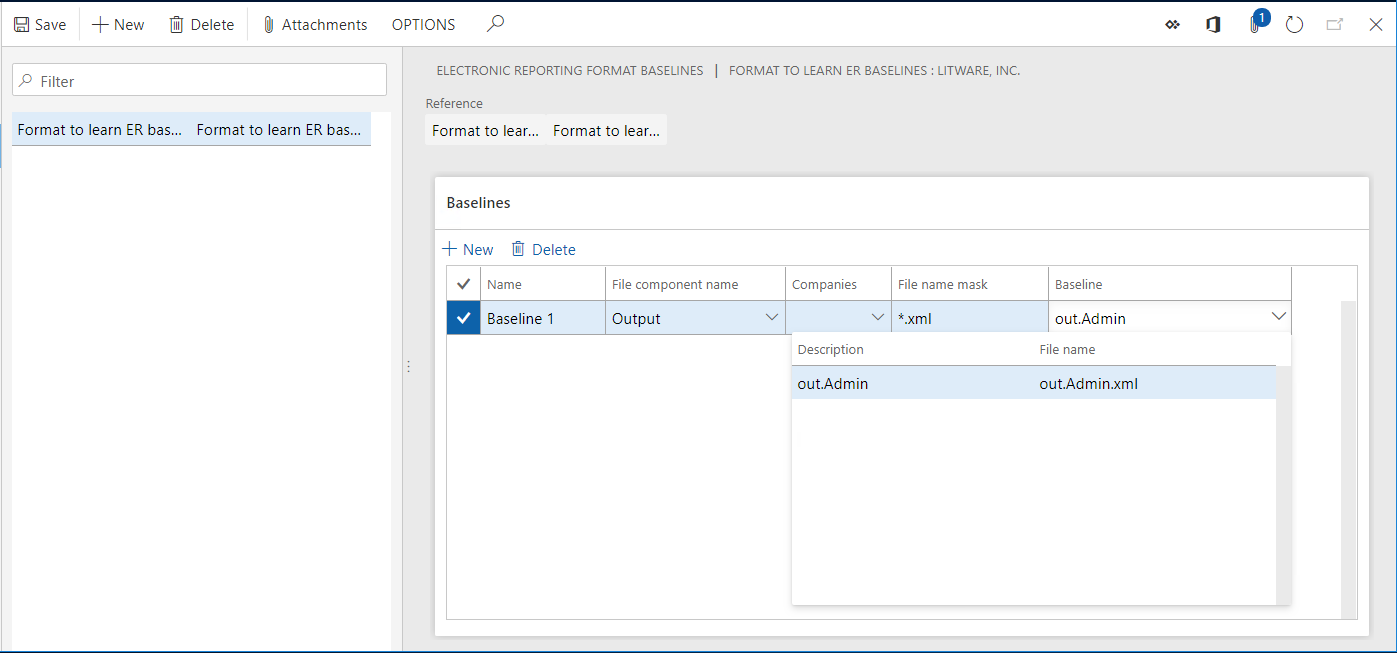Open the Office apps icon top right
This screenshot has height=653, width=1397.
[1213, 24]
